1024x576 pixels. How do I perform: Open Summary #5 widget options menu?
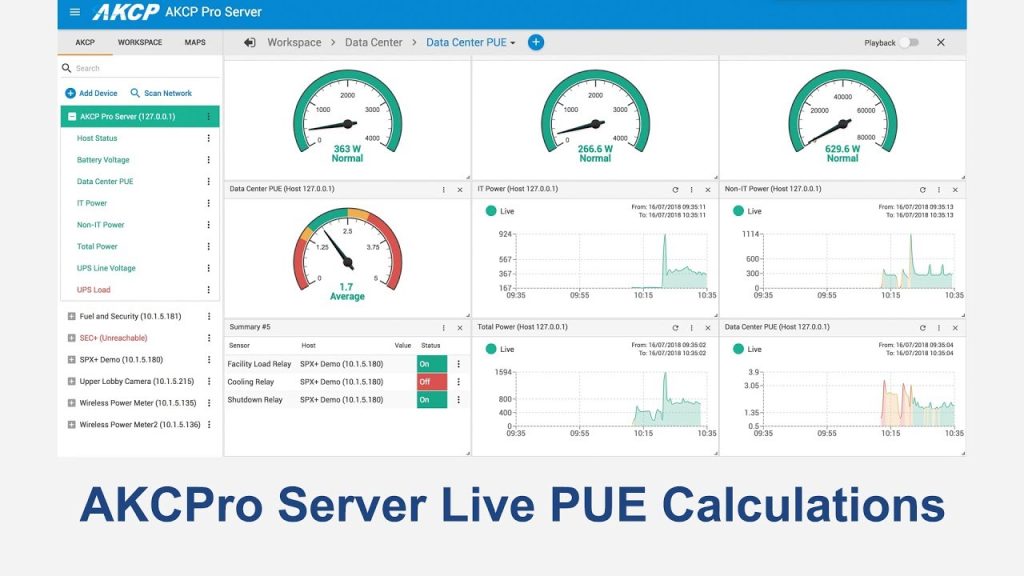pyautogui.click(x=443, y=328)
